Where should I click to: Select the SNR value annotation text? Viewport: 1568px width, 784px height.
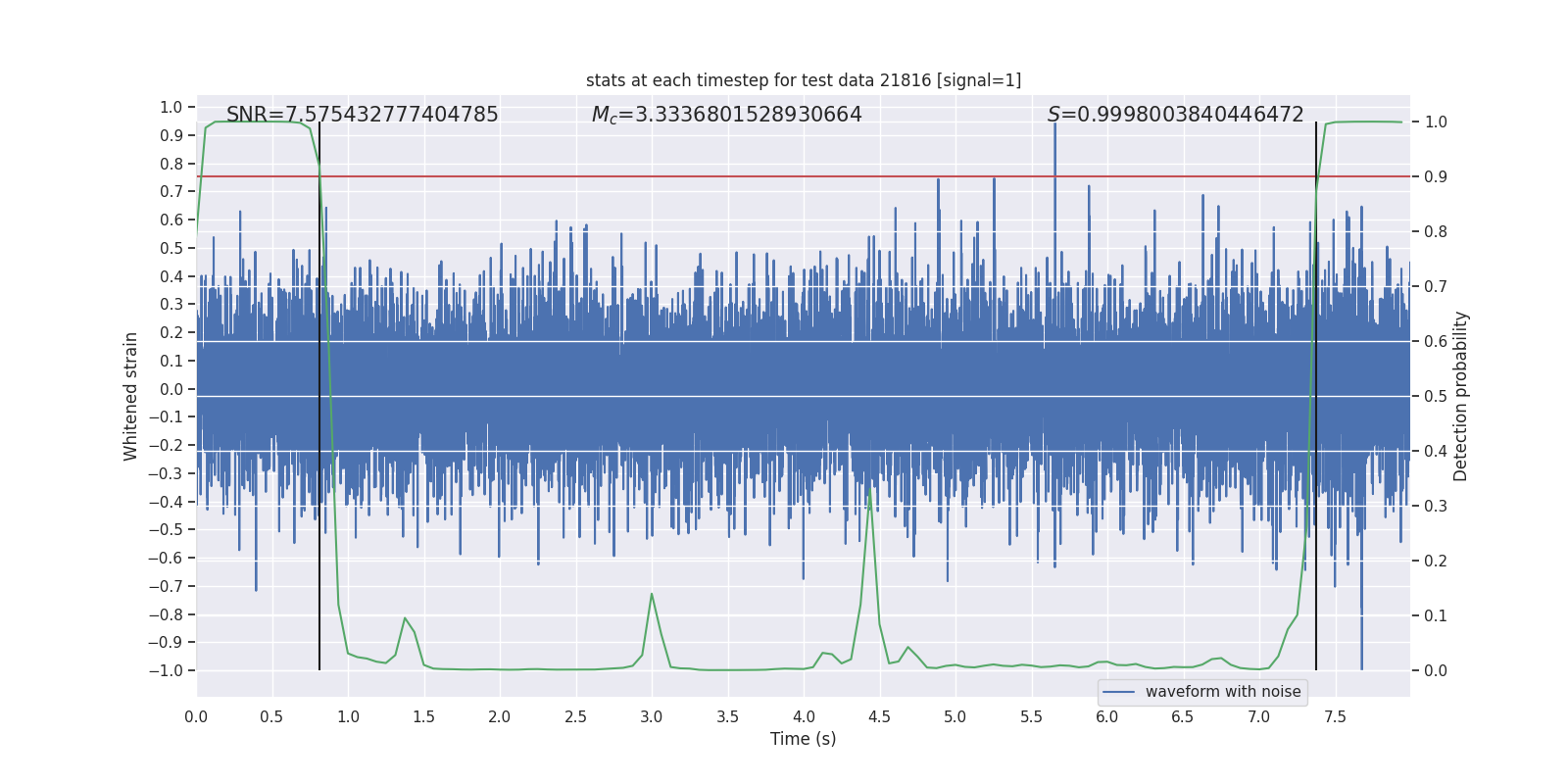pos(362,115)
